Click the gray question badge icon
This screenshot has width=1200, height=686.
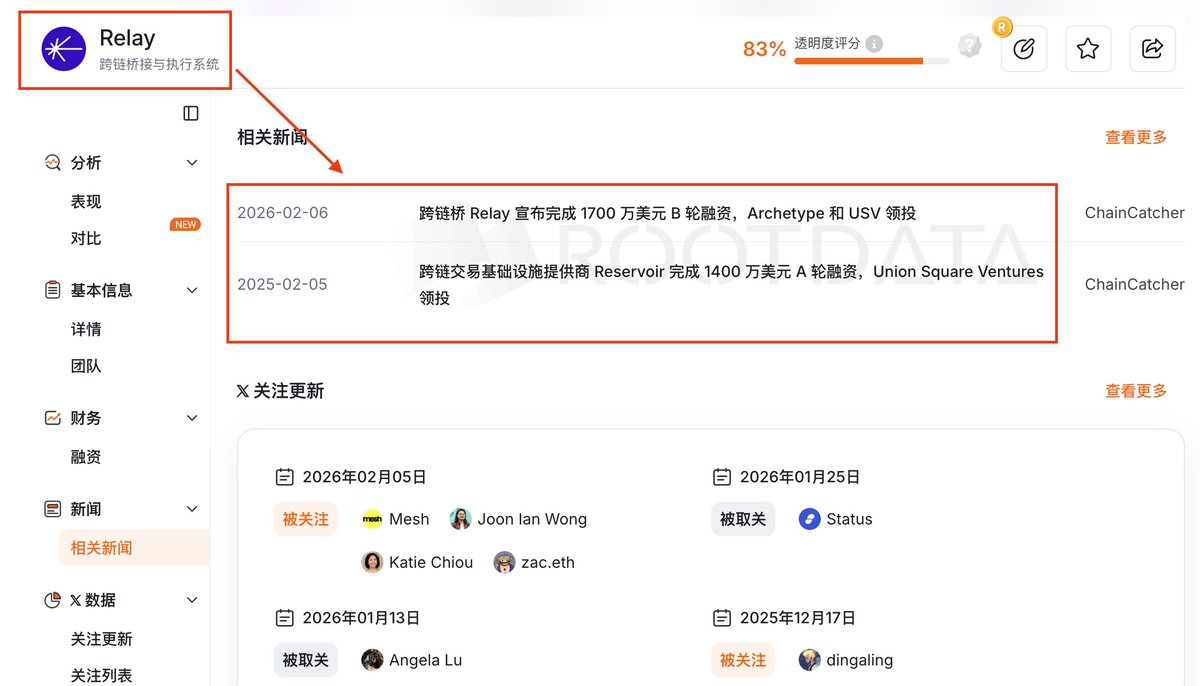969,46
